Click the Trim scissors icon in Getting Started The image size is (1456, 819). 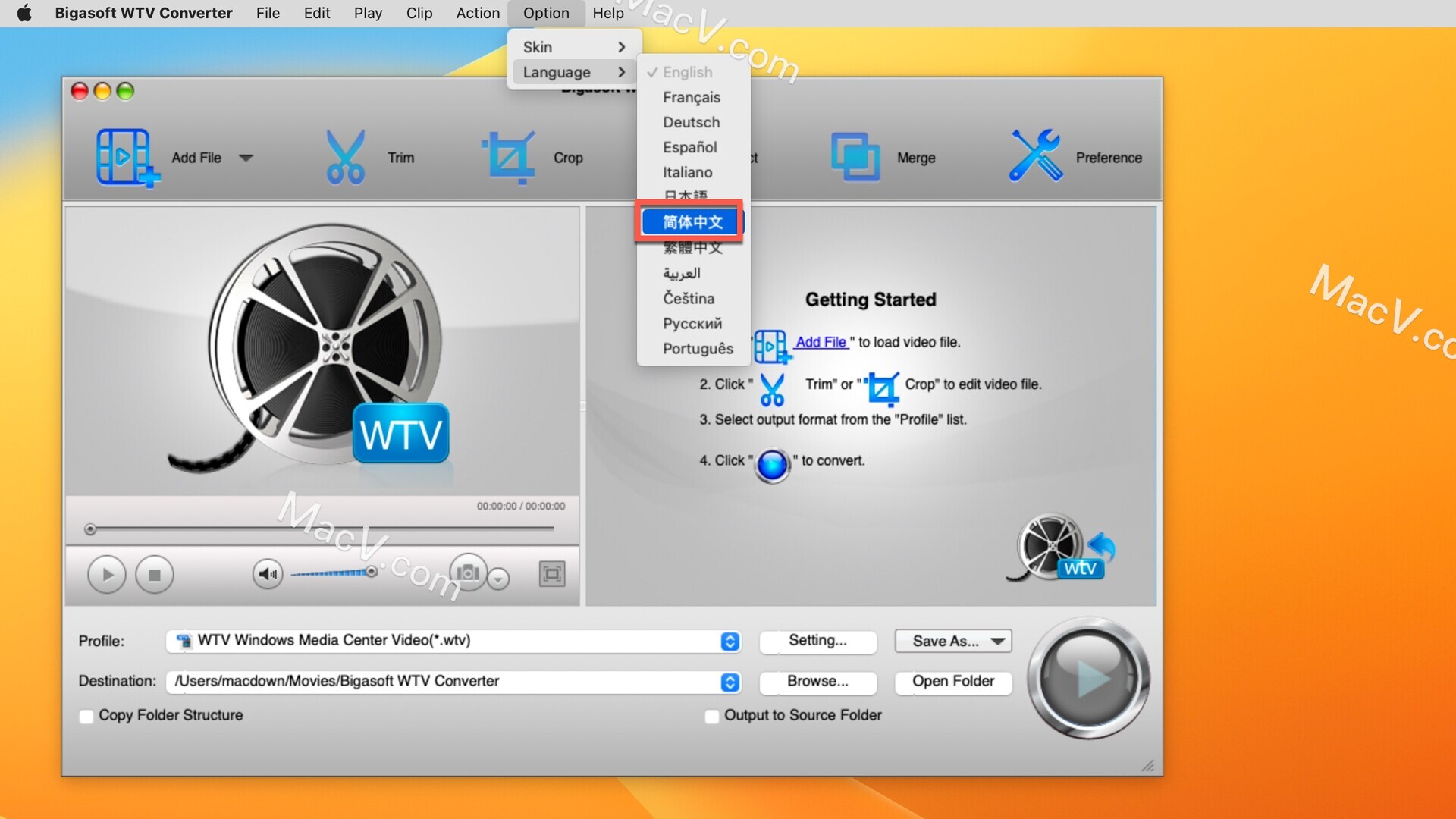click(772, 389)
